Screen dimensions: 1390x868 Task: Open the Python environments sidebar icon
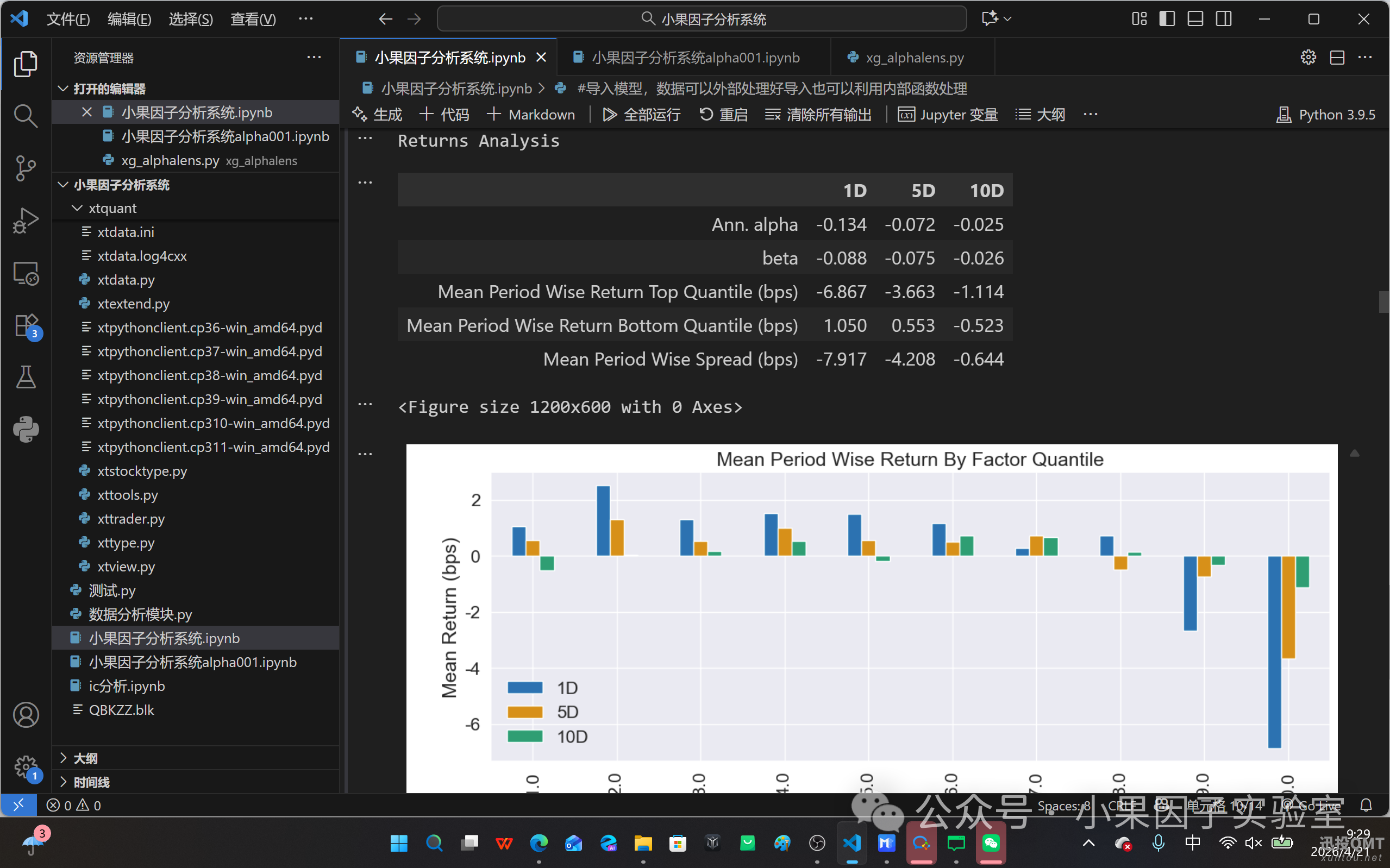(25, 430)
